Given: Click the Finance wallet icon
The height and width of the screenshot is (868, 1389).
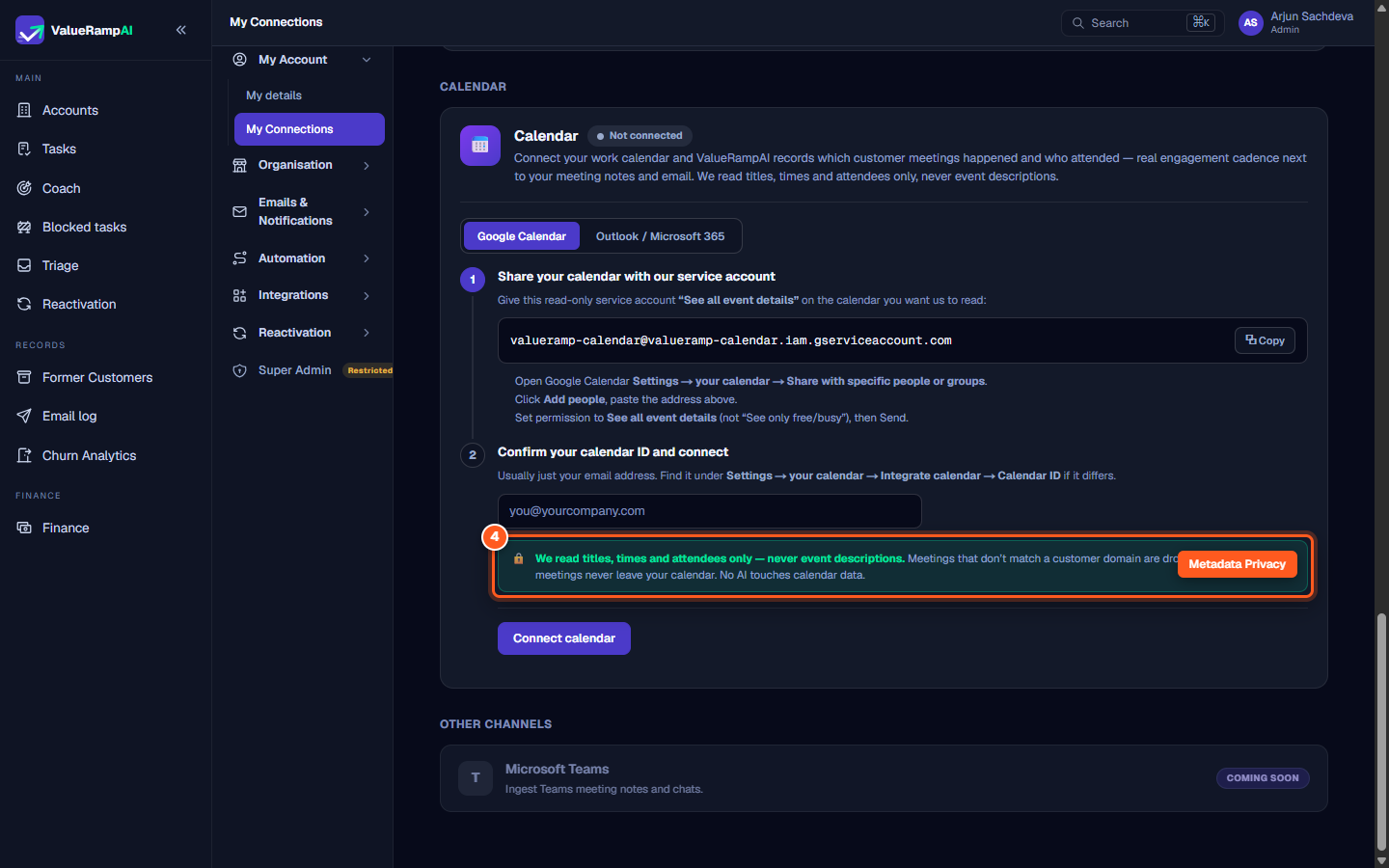Looking at the screenshot, I should point(24,528).
